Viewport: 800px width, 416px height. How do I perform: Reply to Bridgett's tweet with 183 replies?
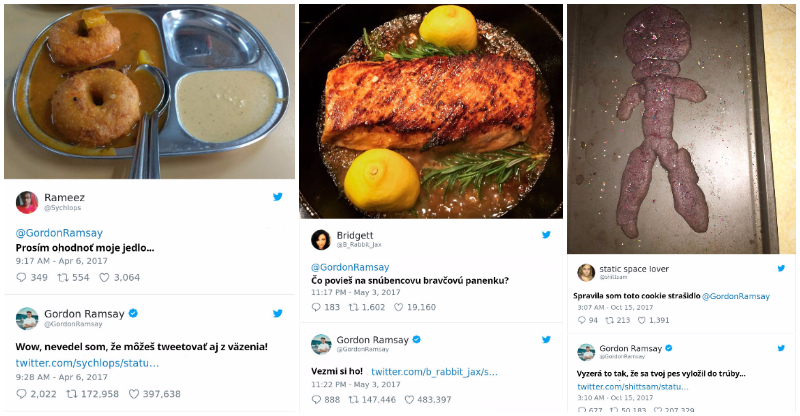point(317,307)
